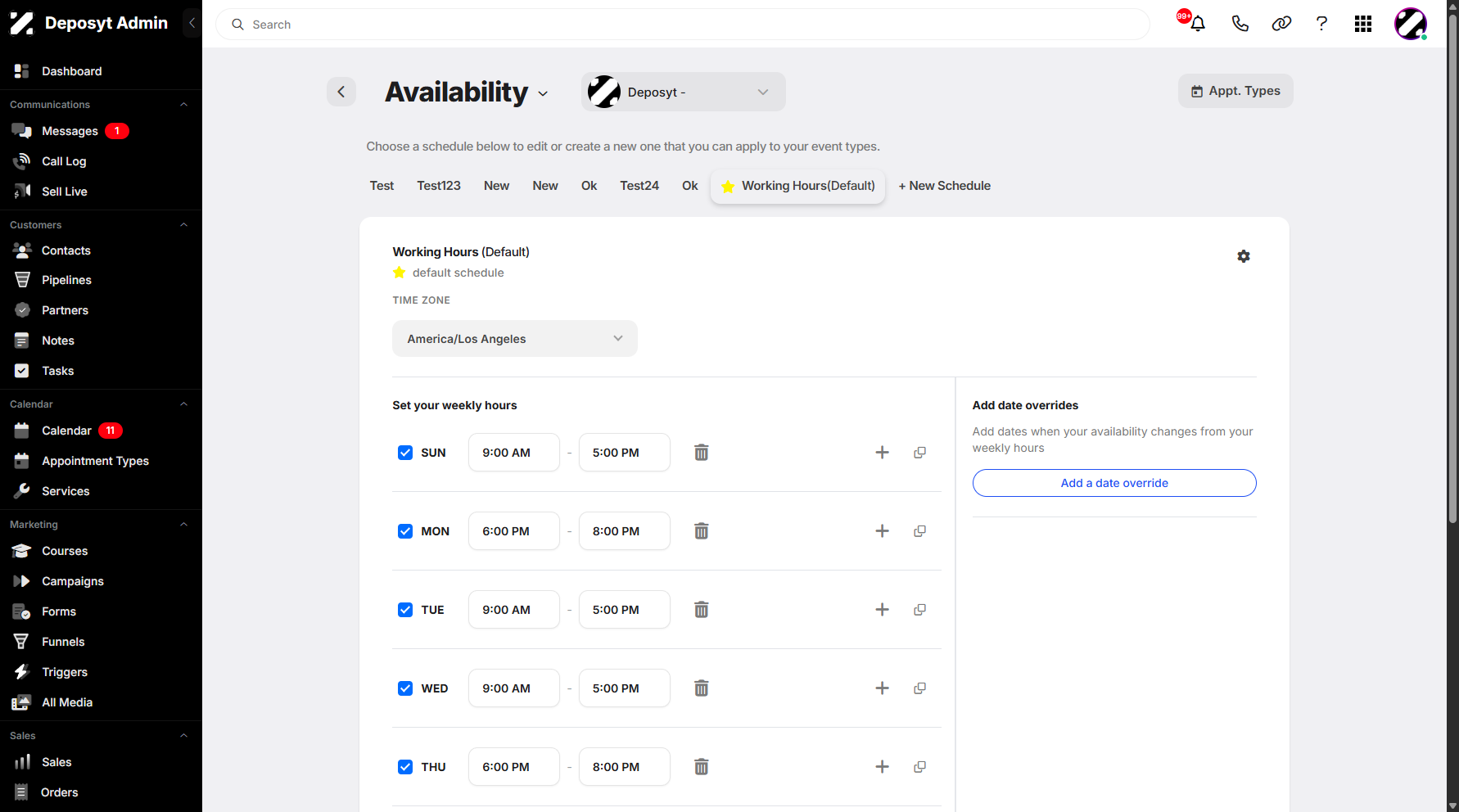Open MON start time 6:00 PM field
The image size is (1459, 812).
[514, 531]
